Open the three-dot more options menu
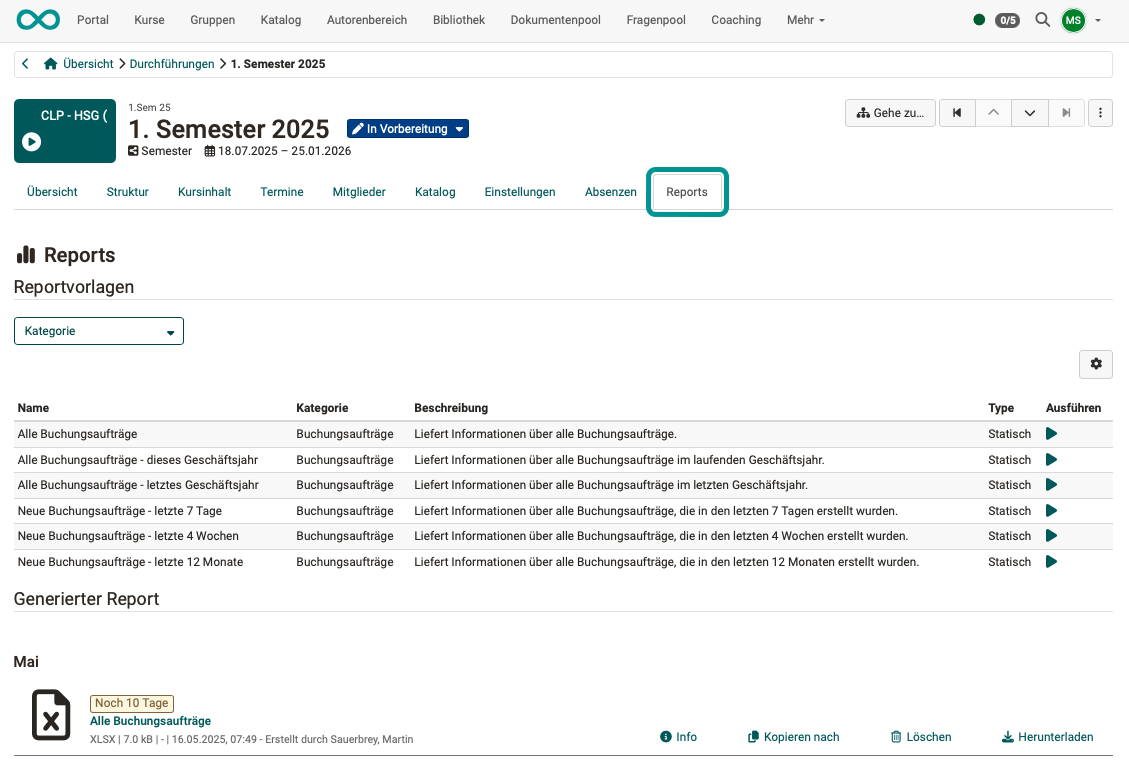1129x767 pixels. (1100, 112)
